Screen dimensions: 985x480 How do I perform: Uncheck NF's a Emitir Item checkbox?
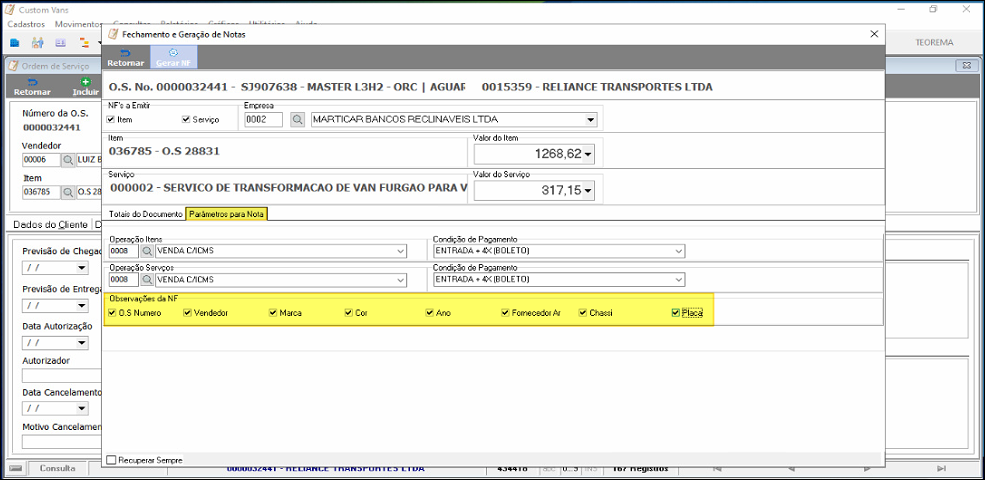pos(111,119)
